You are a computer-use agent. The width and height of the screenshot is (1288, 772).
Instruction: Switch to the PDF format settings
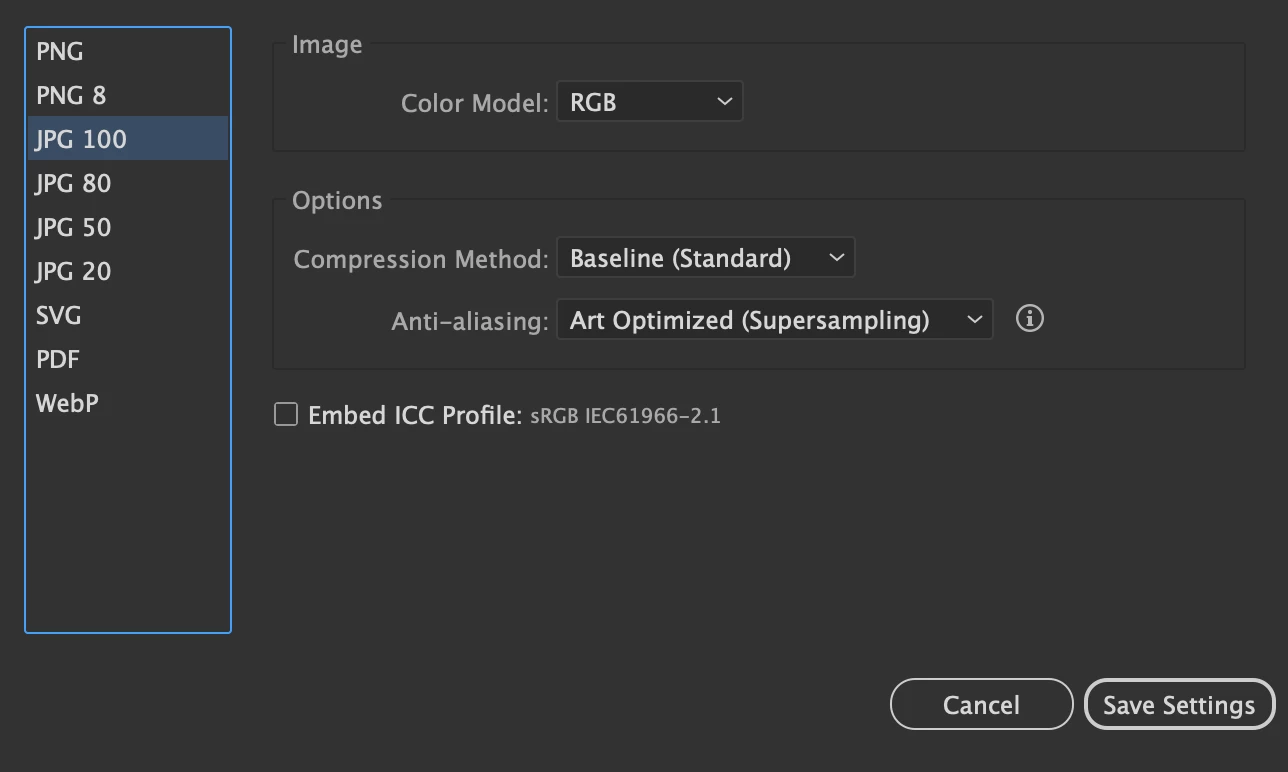tap(58, 360)
